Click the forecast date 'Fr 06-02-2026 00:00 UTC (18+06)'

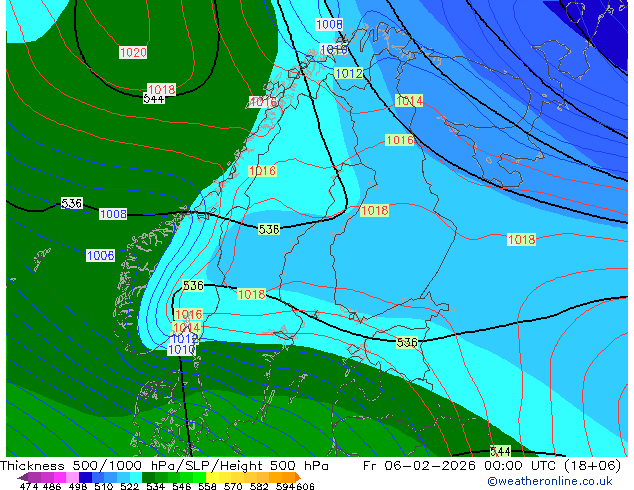pos(492,466)
